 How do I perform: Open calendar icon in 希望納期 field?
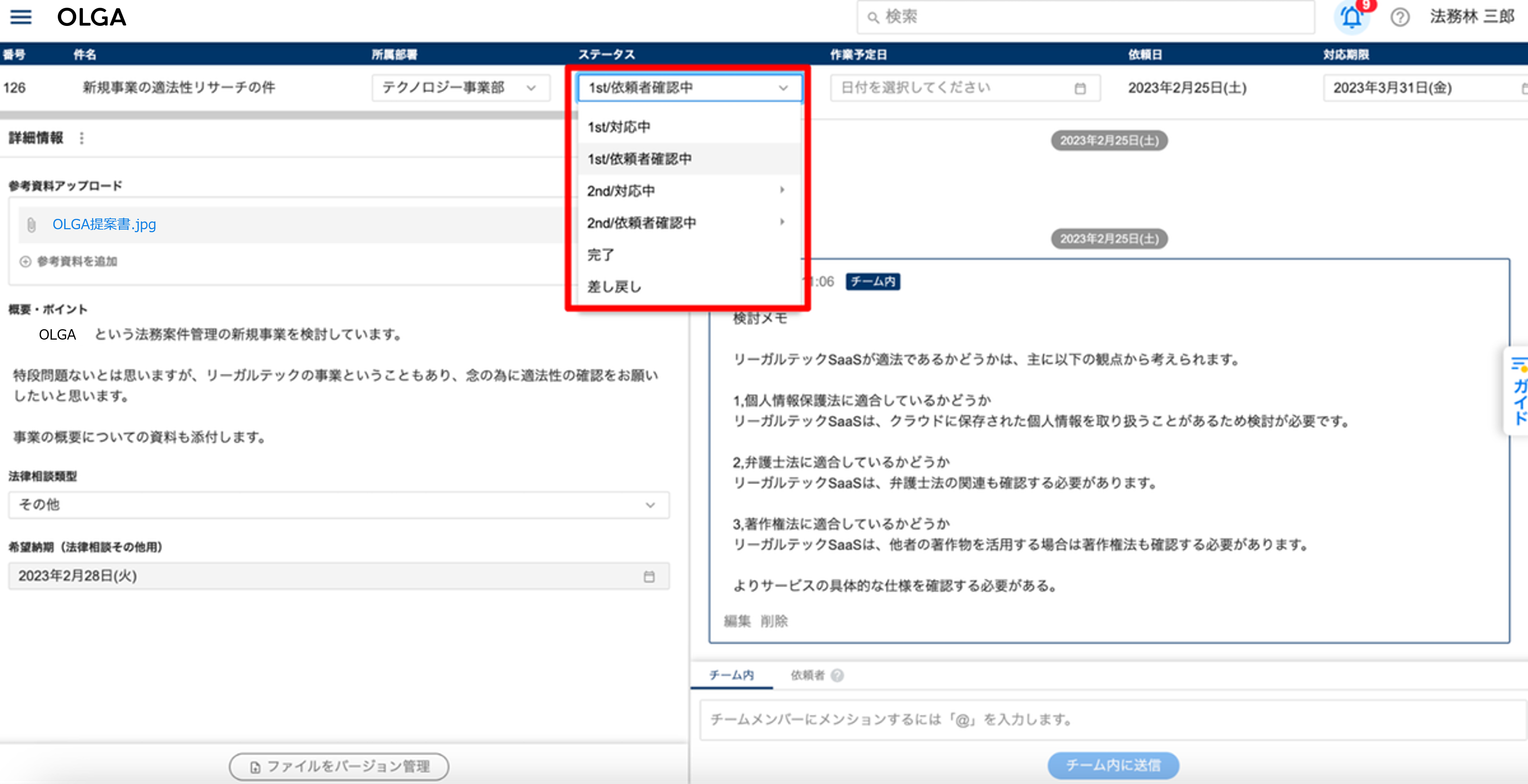tap(650, 577)
